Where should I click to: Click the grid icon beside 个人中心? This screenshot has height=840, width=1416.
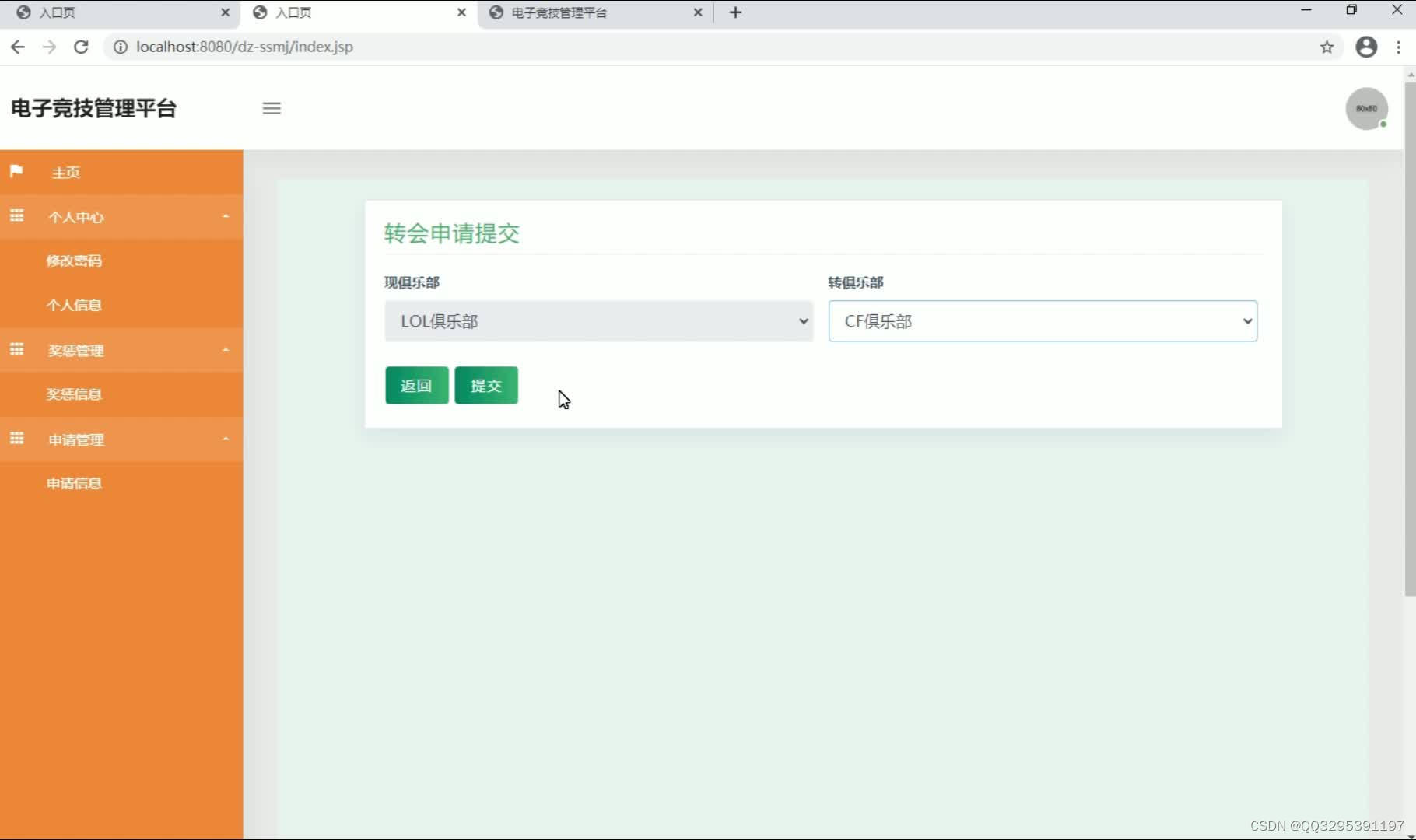point(16,215)
